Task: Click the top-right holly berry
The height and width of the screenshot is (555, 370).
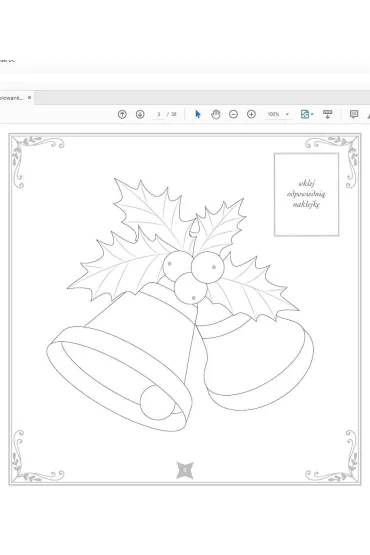Action: 207,267
